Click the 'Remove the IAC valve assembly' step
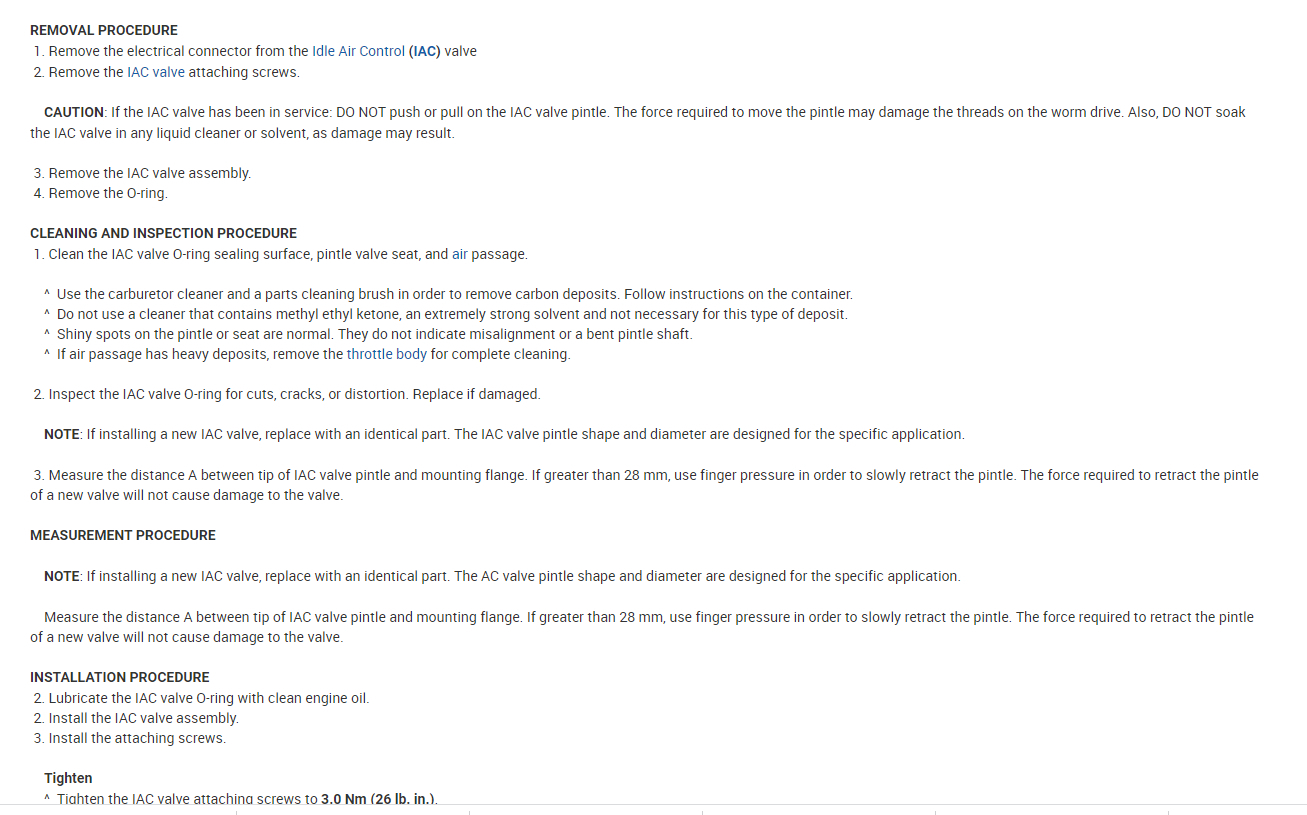This screenshot has width=1307, height=815. (x=149, y=173)
